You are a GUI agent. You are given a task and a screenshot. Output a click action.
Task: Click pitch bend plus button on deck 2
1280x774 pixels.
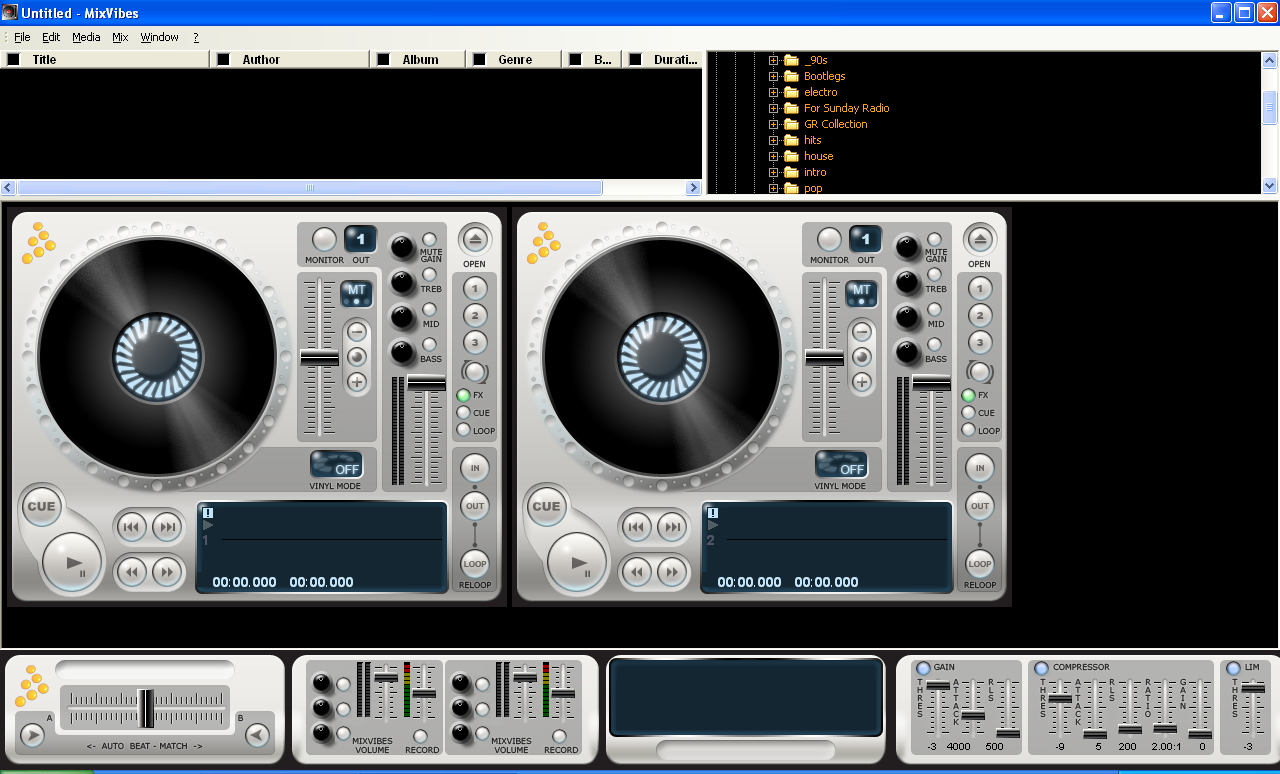[862, 381]
